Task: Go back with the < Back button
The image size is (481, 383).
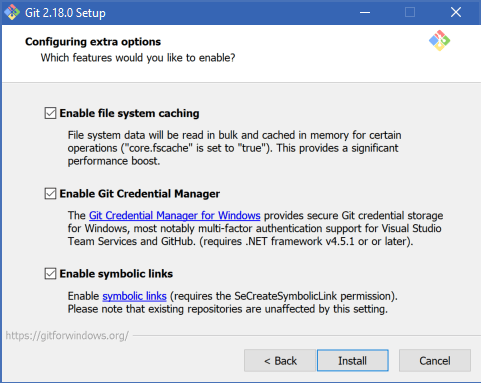Action: point(280,361)
